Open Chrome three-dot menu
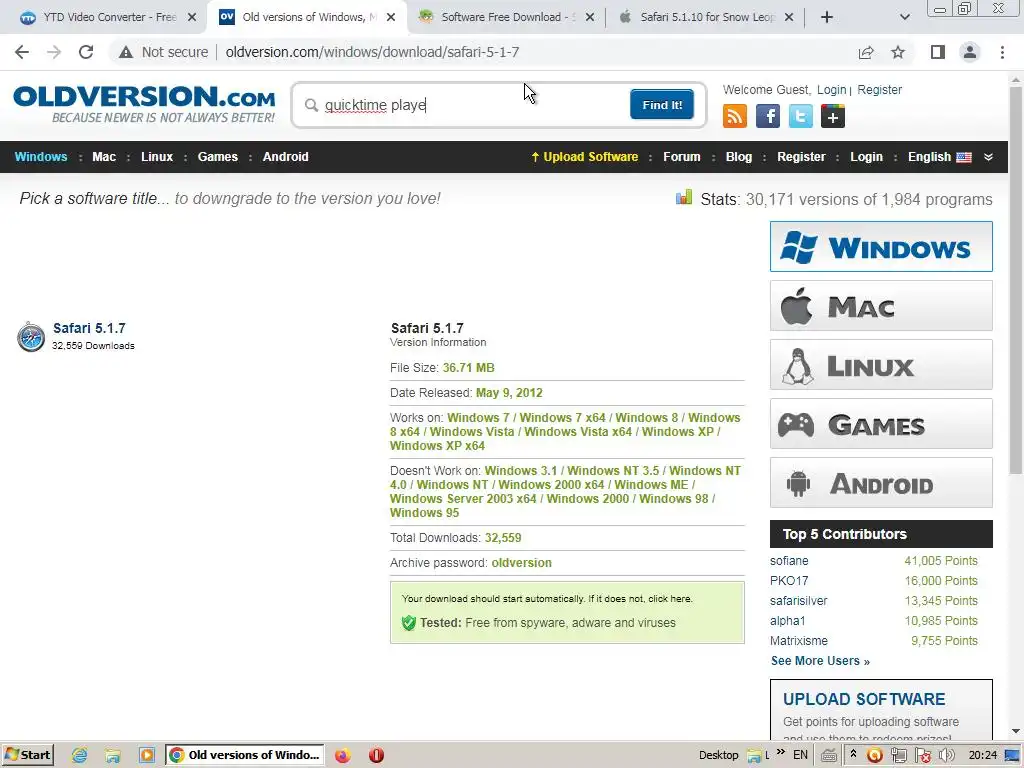 point(1002,52)
